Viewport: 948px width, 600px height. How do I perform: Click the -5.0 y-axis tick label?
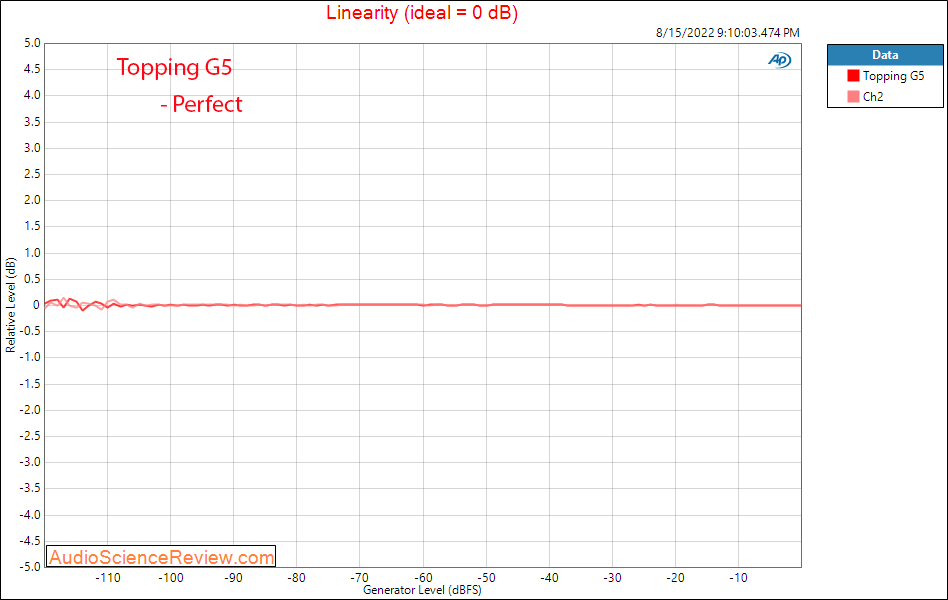[30, 567]
